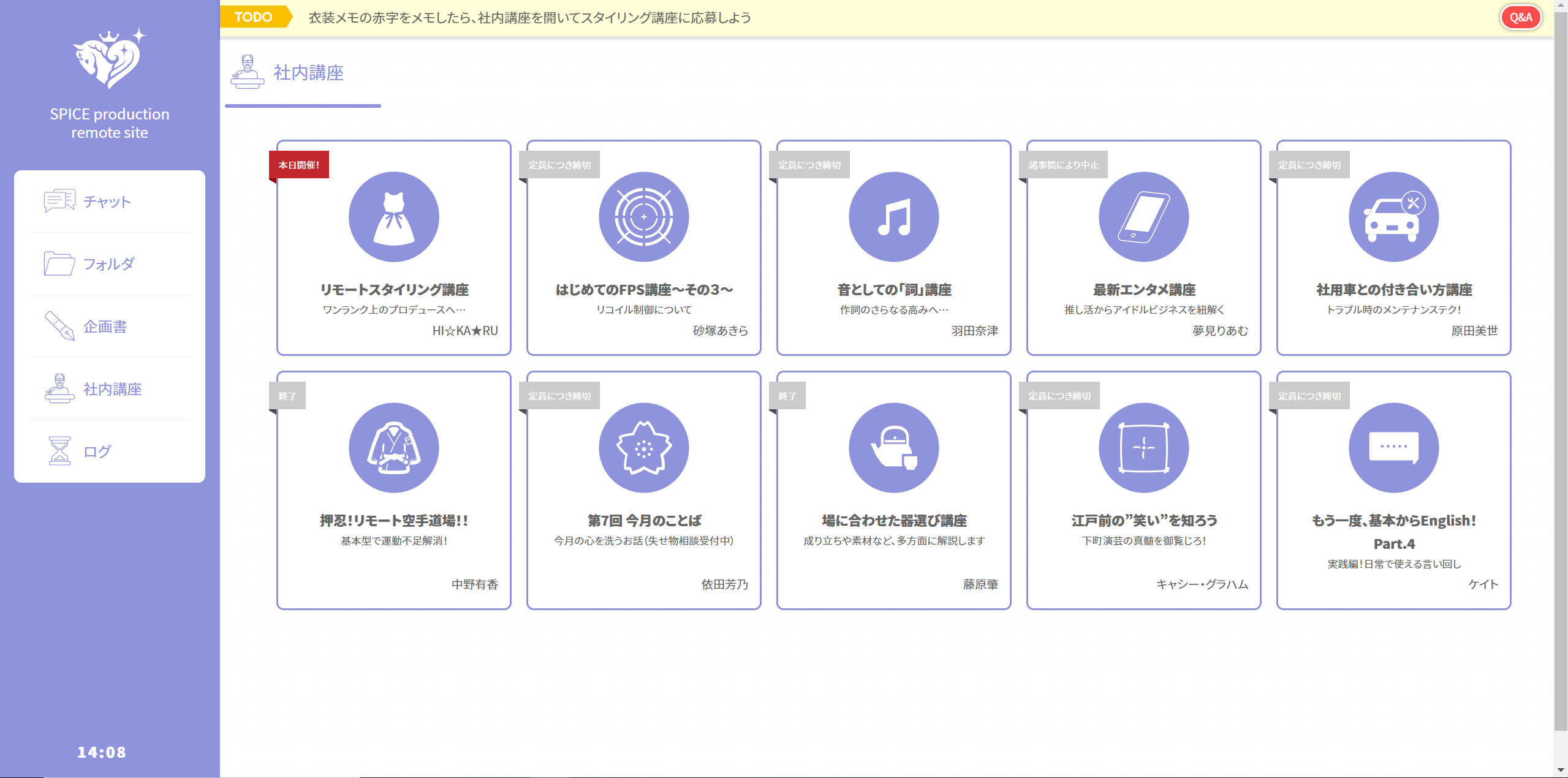This screenshot has width=1568, height=778.
Task: Go to 企画書 in the sidebar
Action: click(x=105, y=327)
